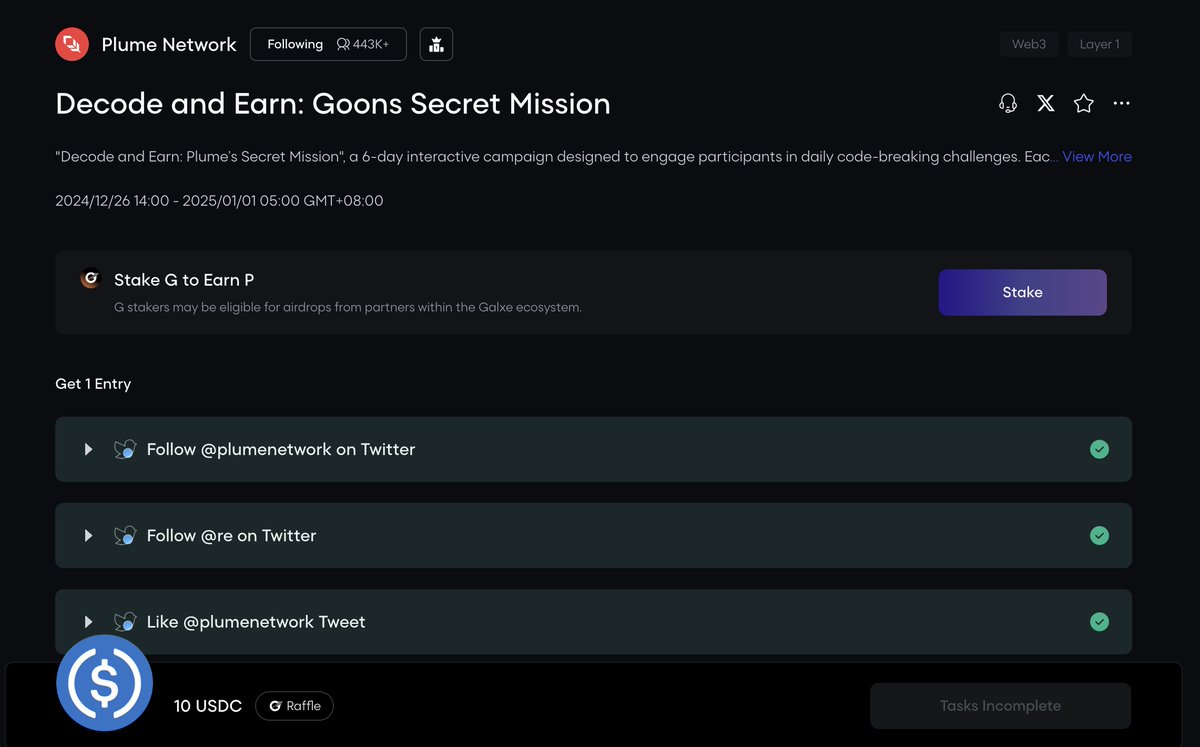Image resolution: width=1200 pixels, height=747 pixels.
Task: Open the leaderboard icon next to Following
Action: pyautogui.click(x=436, y=44)
